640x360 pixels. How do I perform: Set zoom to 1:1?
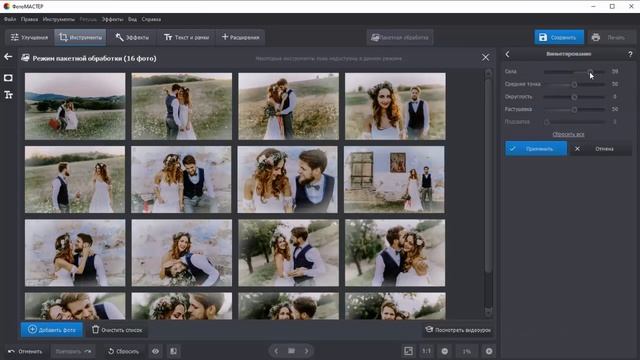point(427,351)
